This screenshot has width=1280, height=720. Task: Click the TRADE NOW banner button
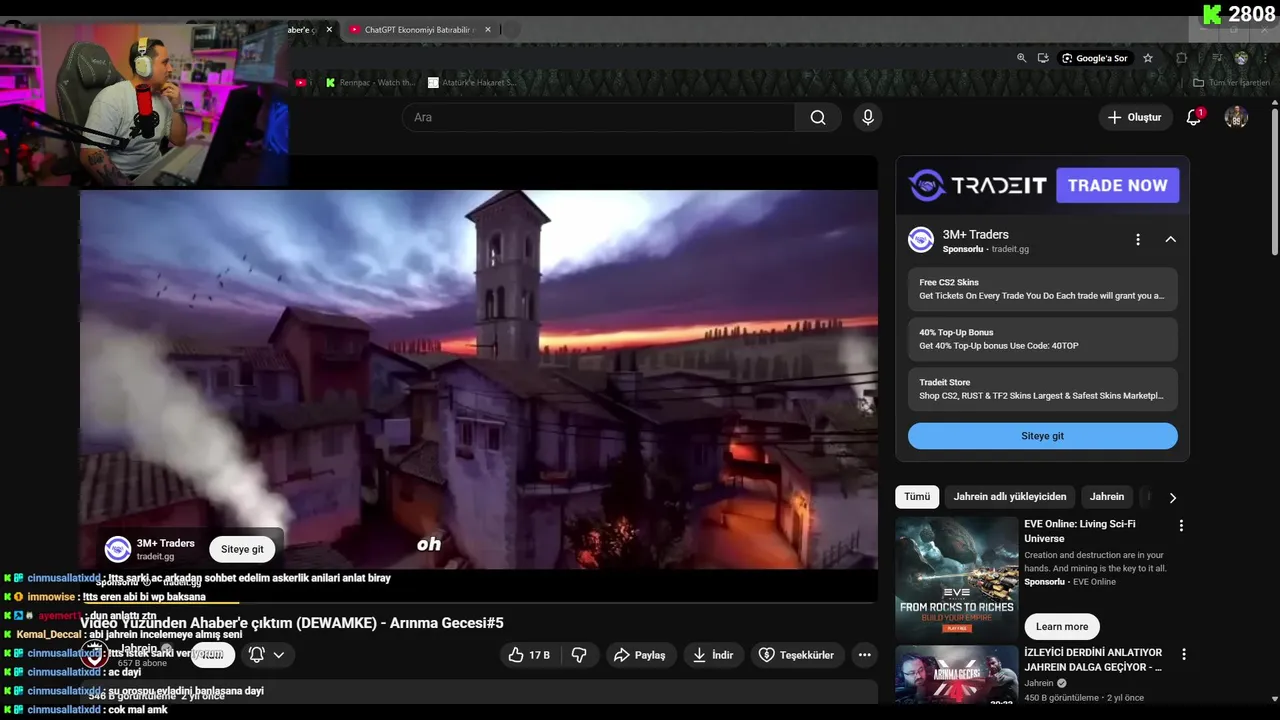pyautogui.click(x=1118, y=185)
